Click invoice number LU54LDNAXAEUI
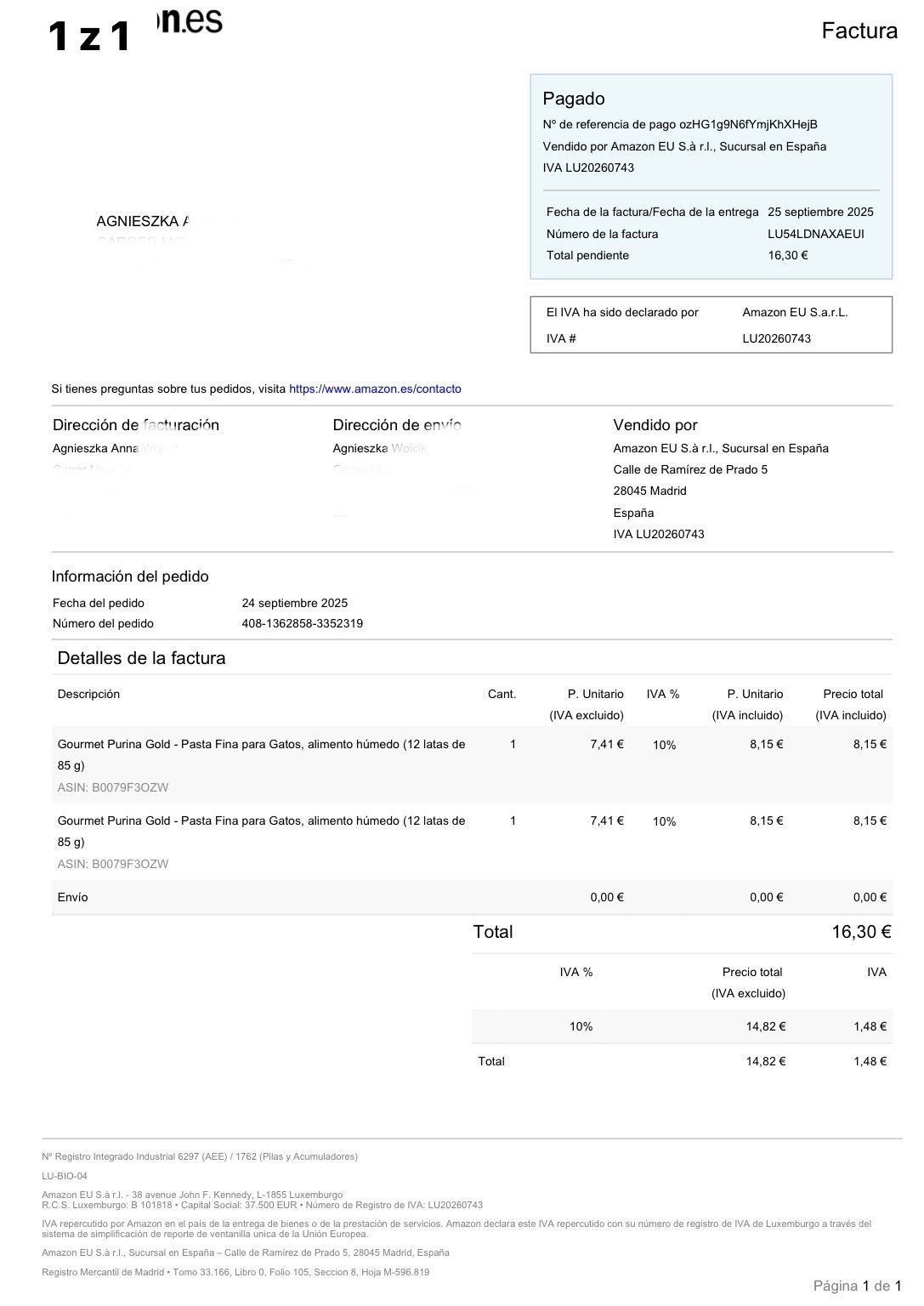This screenshot has width=924, height=1306. tap(816, 234)
